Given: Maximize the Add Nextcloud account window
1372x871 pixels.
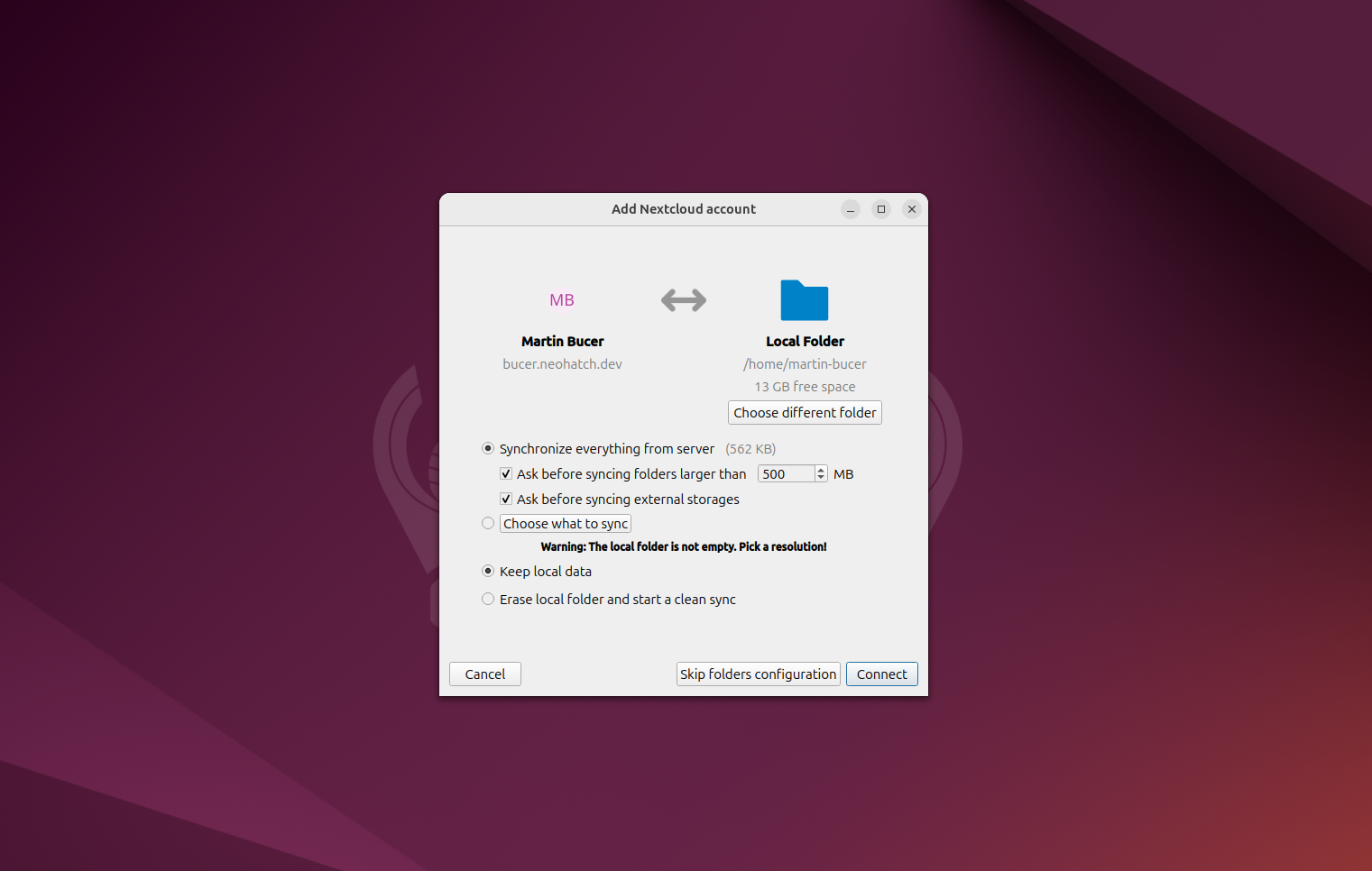Looking at the screenshot, I should (x=881, y=209).
